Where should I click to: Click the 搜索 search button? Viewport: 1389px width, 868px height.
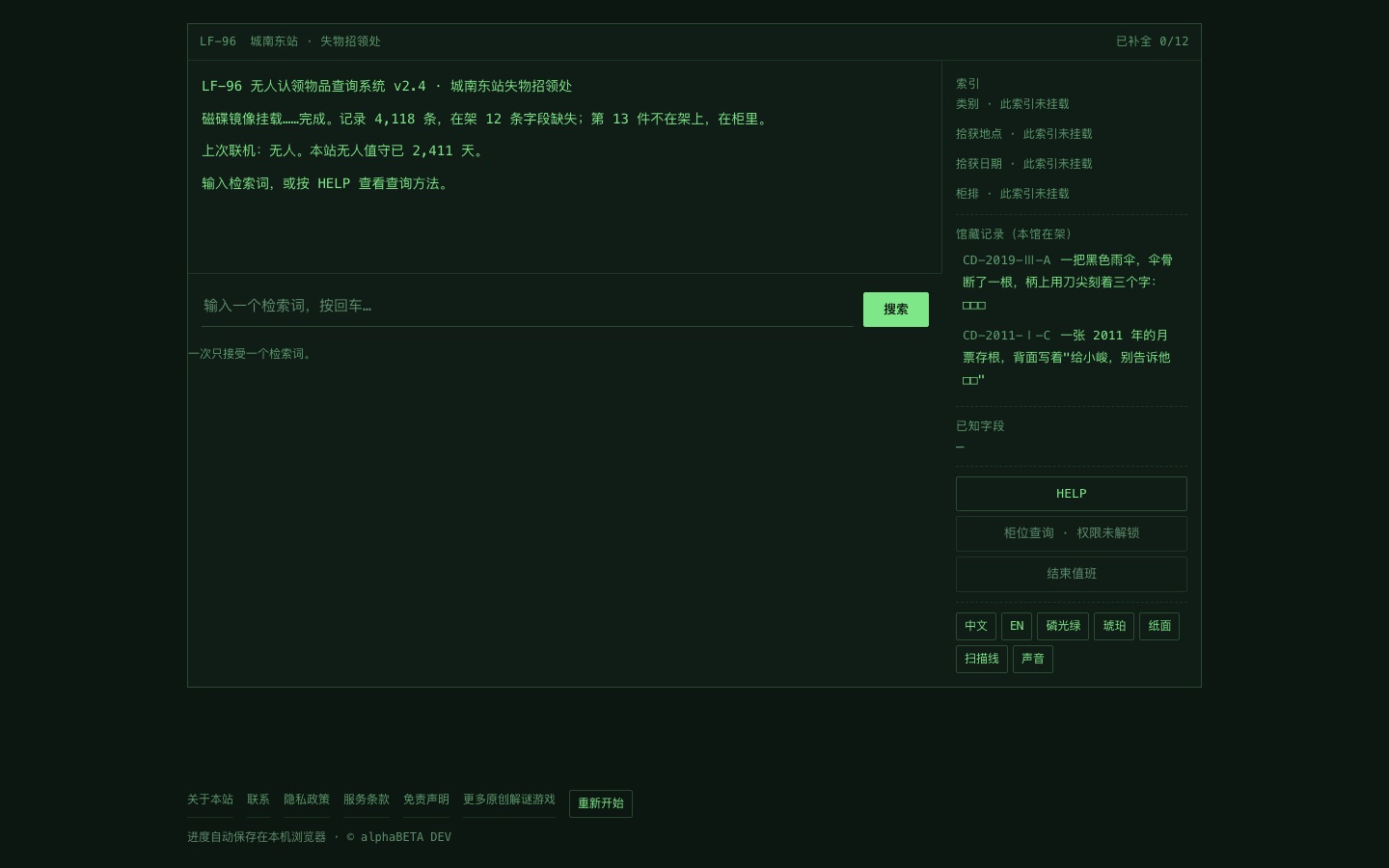tap(895, 310)
